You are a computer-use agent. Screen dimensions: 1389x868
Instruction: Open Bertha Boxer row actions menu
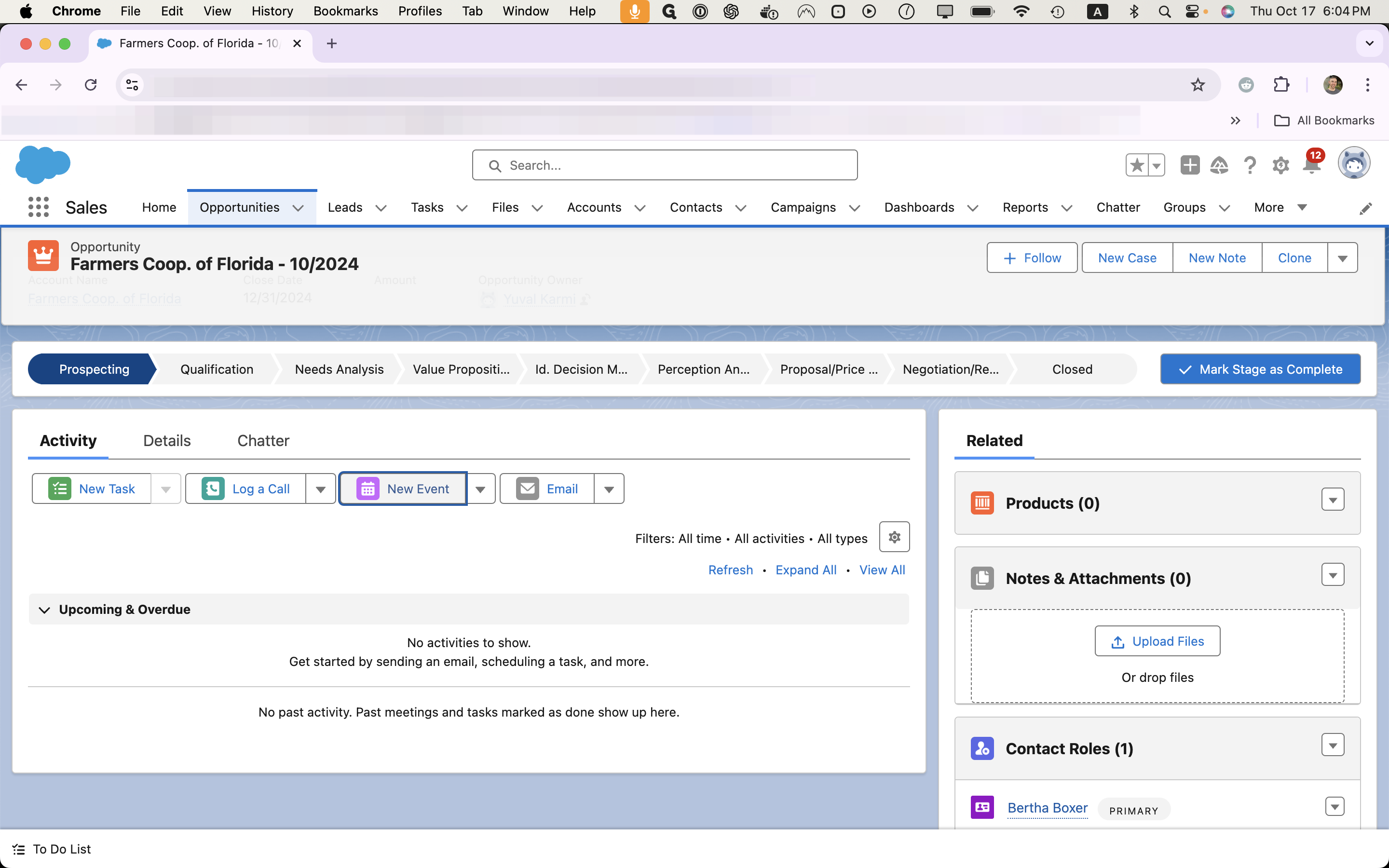[1335, 807]
